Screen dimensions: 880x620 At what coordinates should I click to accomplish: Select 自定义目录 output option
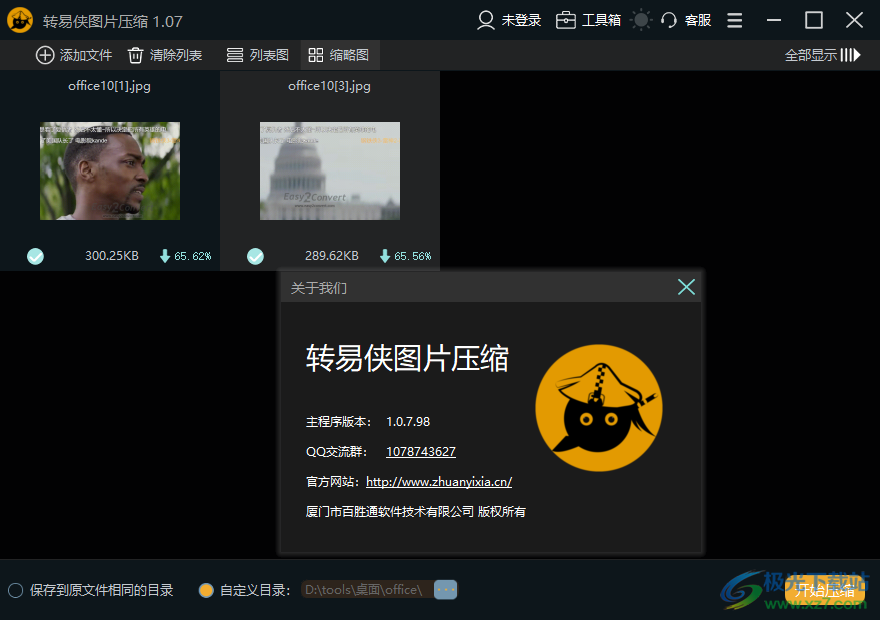pos(205,590)
